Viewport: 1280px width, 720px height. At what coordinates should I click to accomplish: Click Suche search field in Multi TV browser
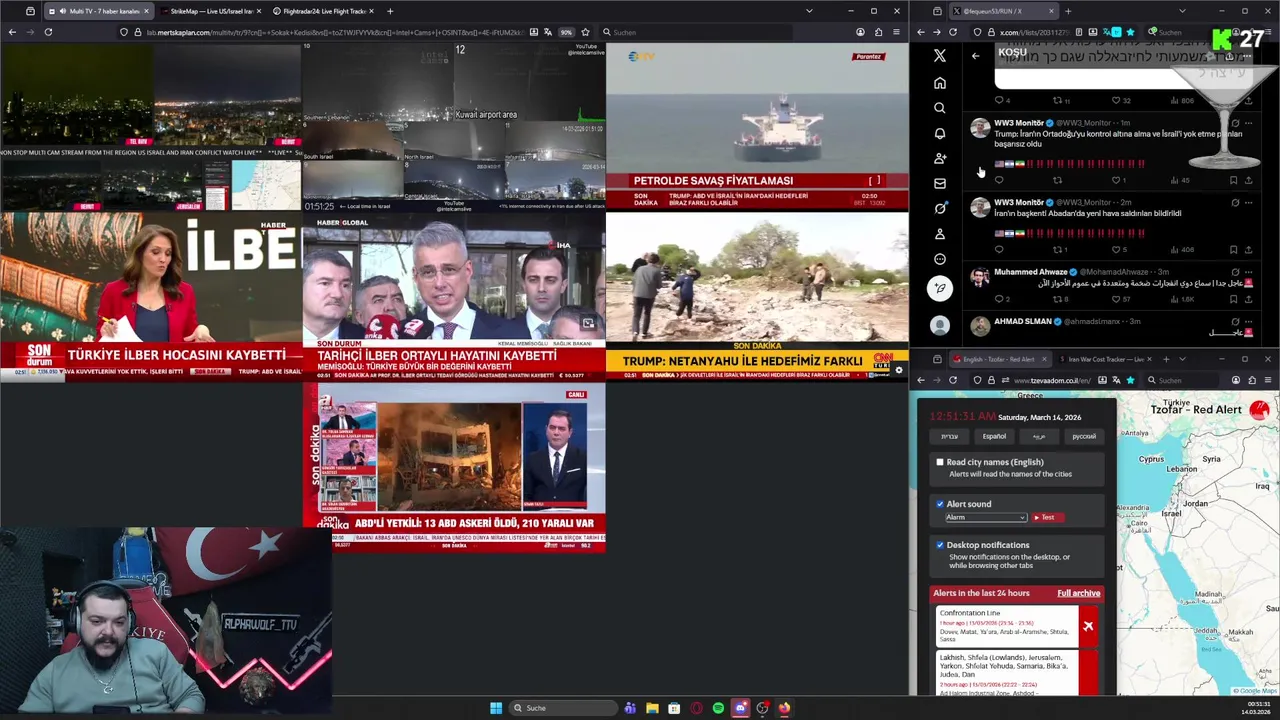[695, 32]
